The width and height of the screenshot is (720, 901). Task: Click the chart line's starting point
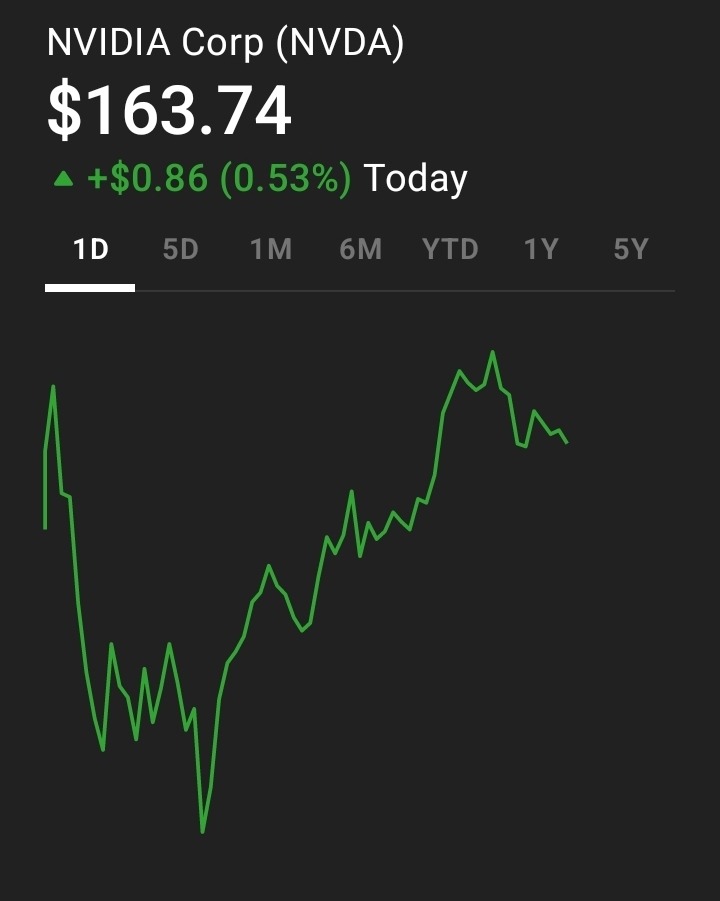[45, 527]
